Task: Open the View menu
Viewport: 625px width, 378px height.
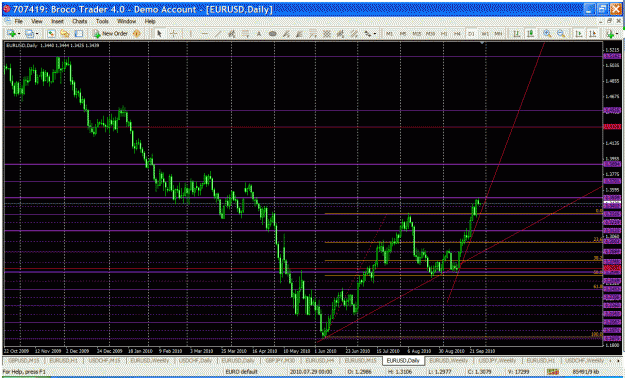Action: point(37,22)
